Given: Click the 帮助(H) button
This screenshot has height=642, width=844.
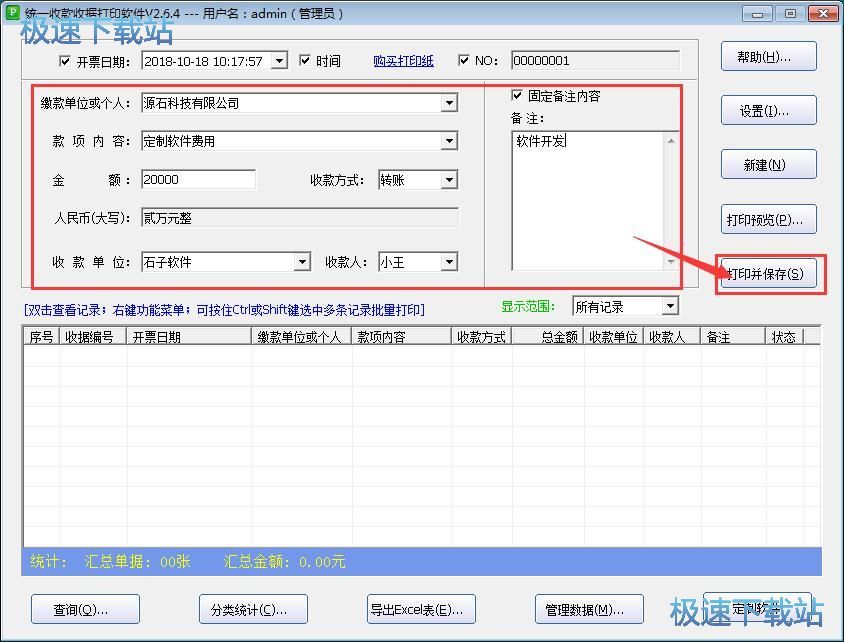Looking at the screenshot, I should 769,56.
